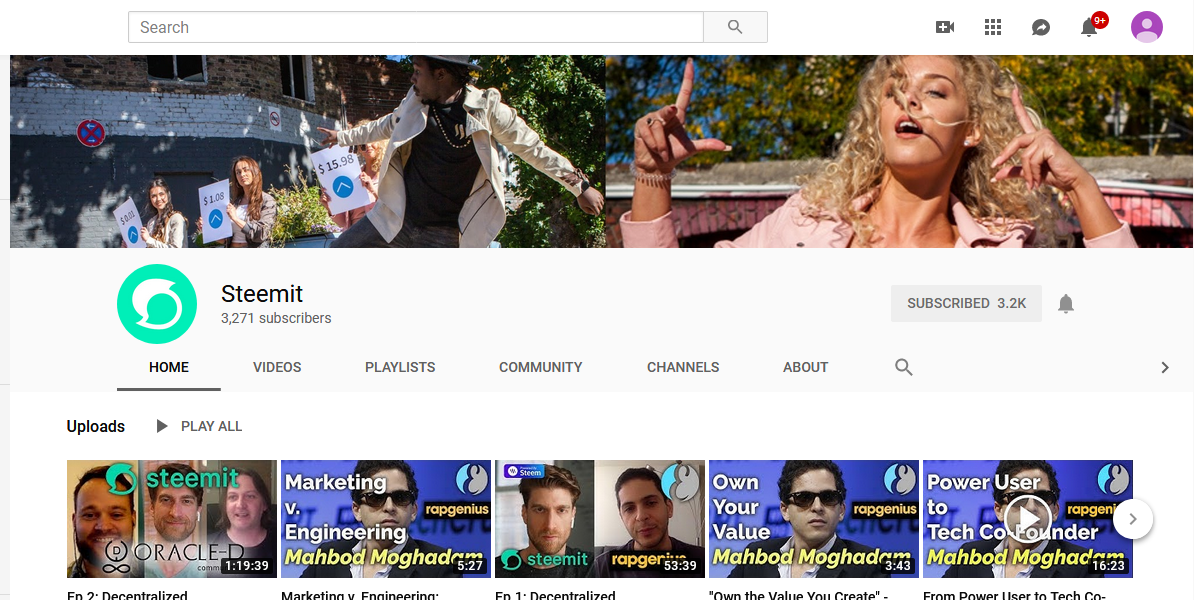Open the Own Your Value 3:43 thumbnail
Screen dimensions: 1194x600
point(814,519)
